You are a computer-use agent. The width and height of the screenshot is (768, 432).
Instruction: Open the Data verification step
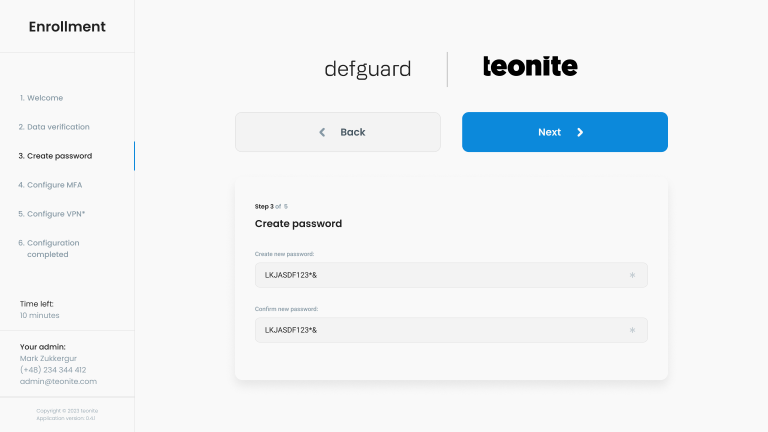click(x=54, y=127)
